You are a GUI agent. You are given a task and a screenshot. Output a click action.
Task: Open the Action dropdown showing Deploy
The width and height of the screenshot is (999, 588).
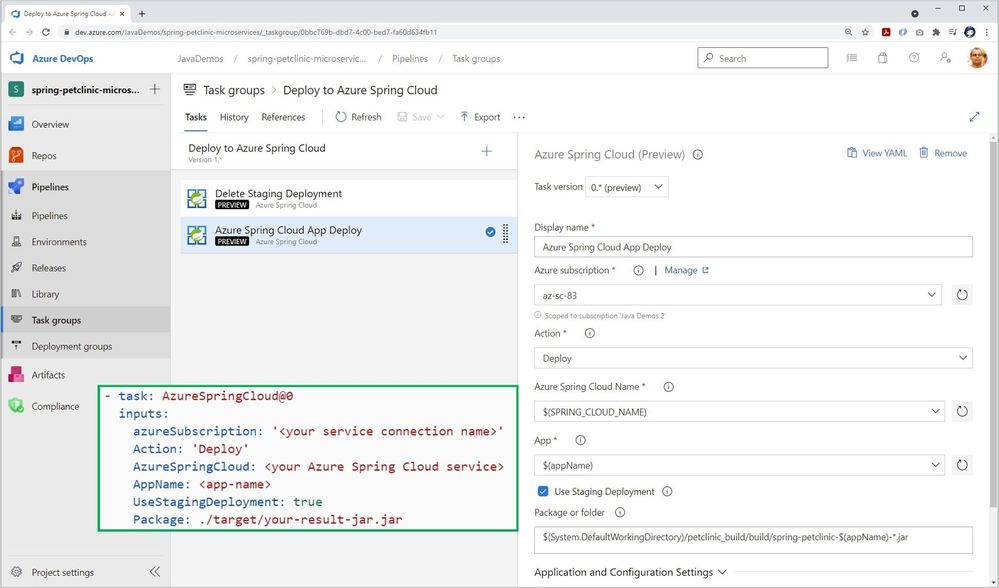pos(753,358)
